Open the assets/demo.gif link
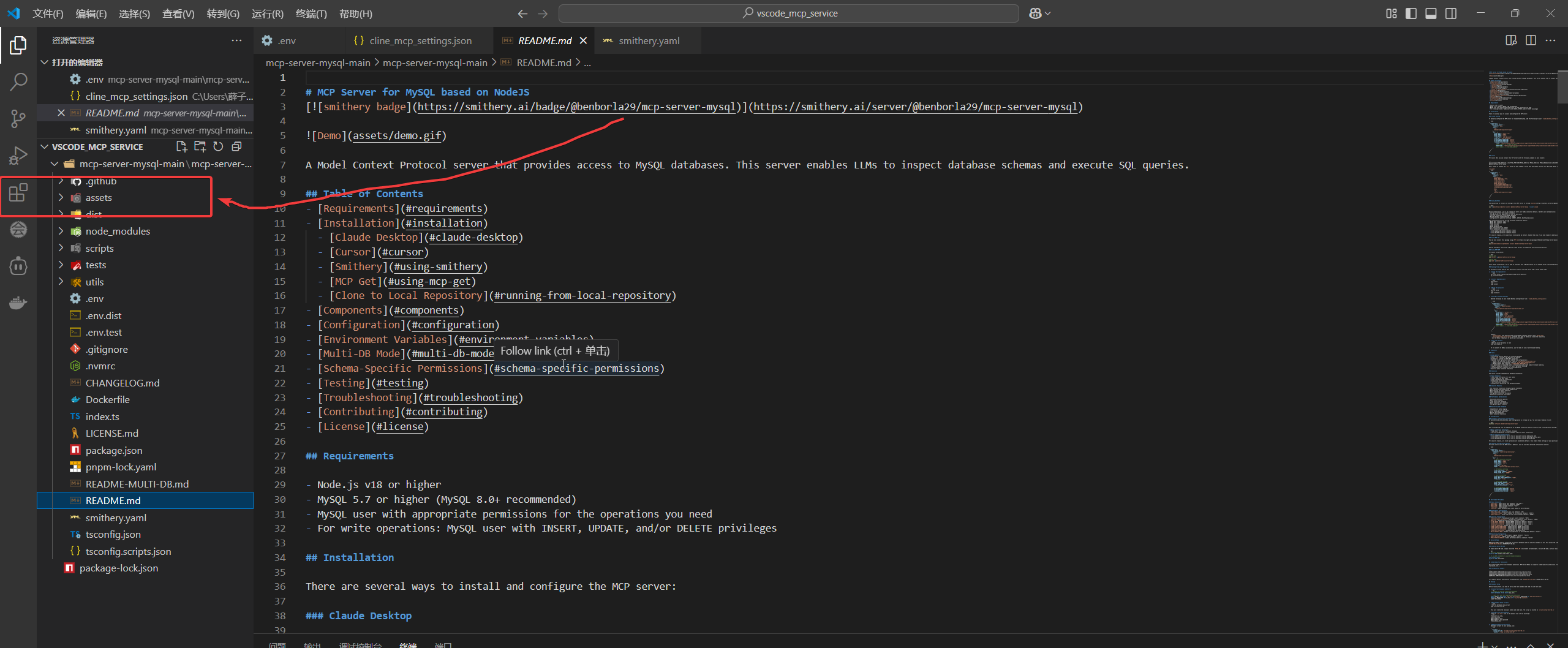This screenshot has width=1568, height=648. pos(397,135)
